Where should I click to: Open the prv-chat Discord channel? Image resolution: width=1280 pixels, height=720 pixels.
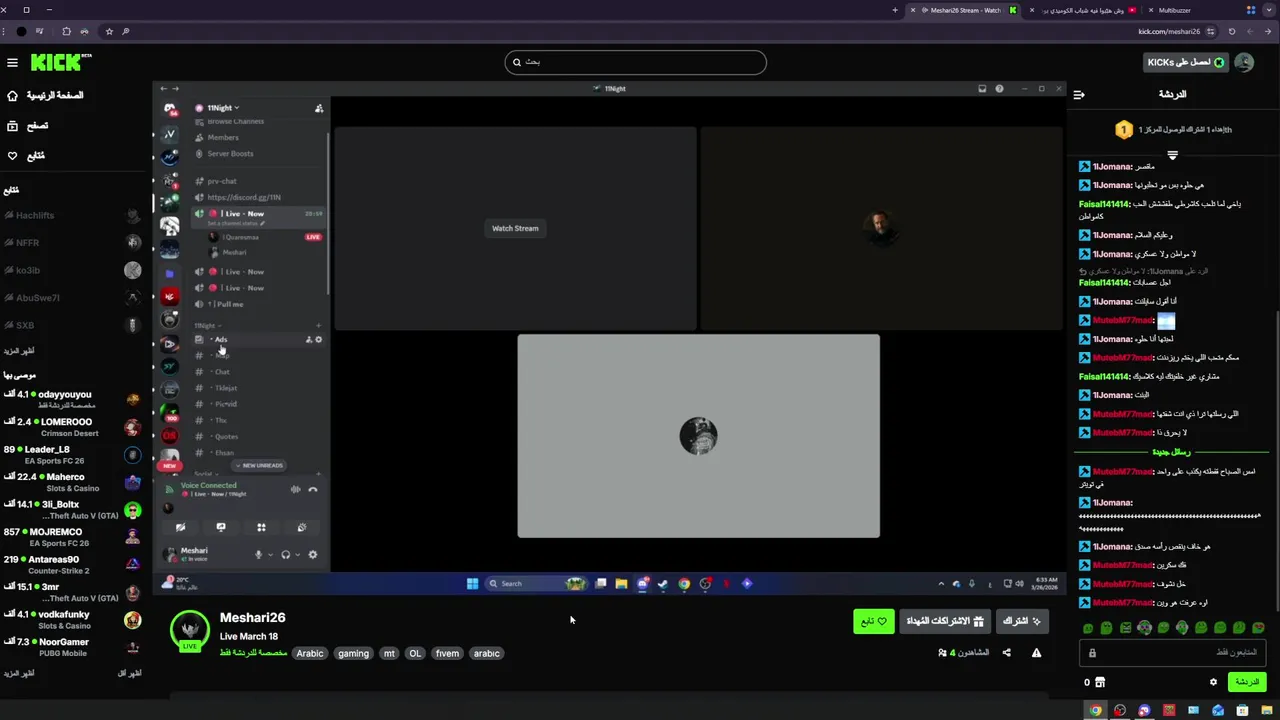pyautogui.click(x=222, y=181)
